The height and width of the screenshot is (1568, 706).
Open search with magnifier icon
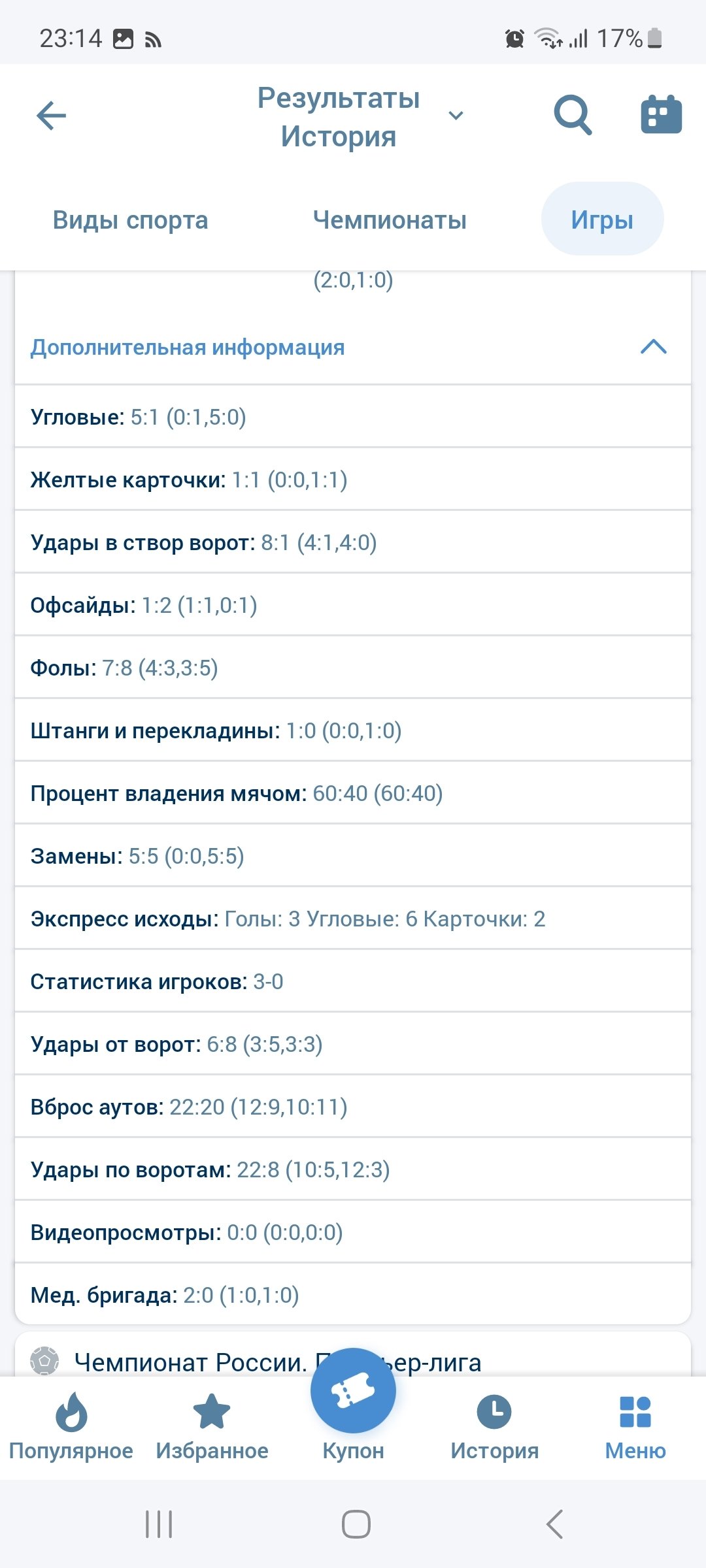pos(573,116)
